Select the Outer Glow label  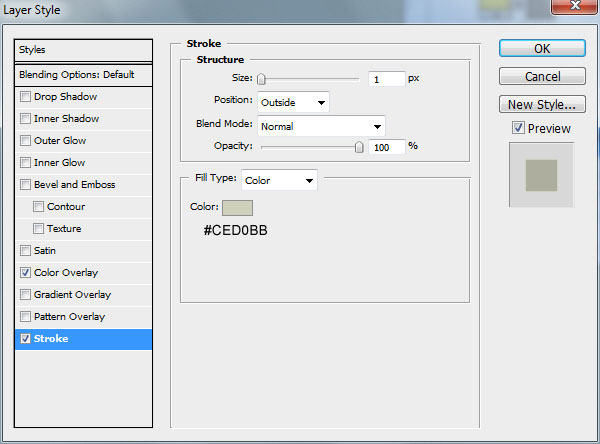click(x=60, y=140)
